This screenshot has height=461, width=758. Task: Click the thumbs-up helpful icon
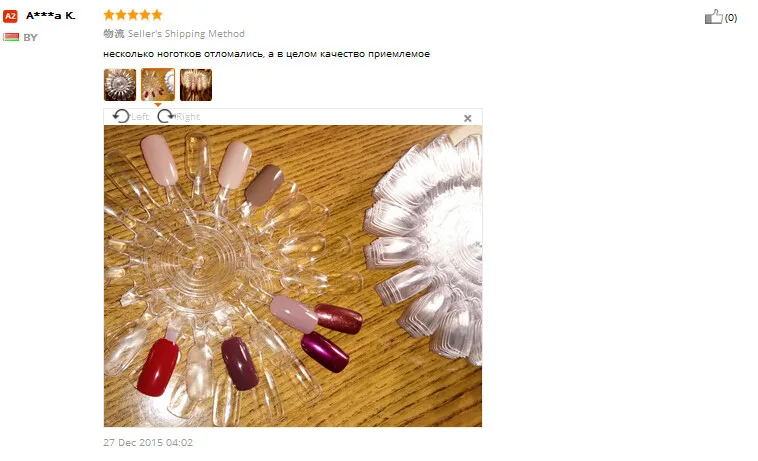click(x=714, y=17)
